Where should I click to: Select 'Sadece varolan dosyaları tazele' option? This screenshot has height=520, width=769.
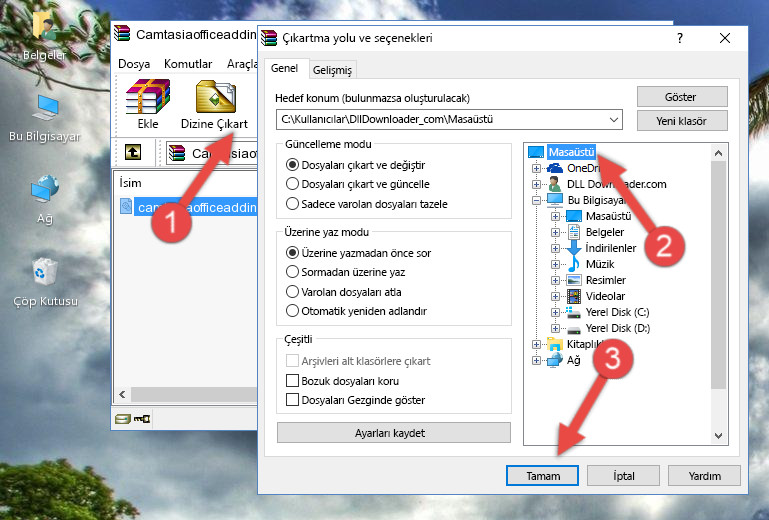click(366, 204)
